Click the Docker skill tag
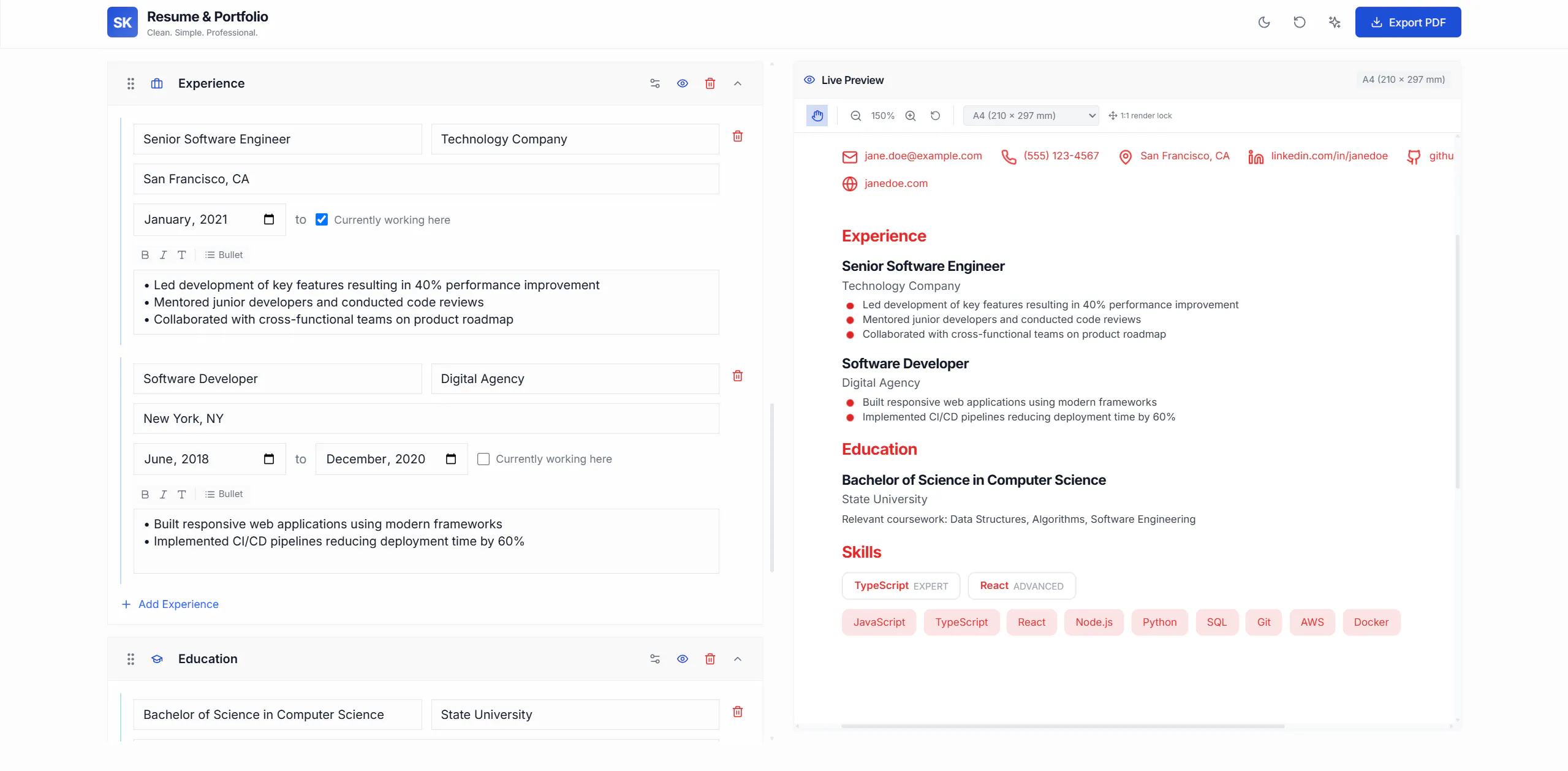Screen dimensions: 1568x771 tap(1371, 623)
